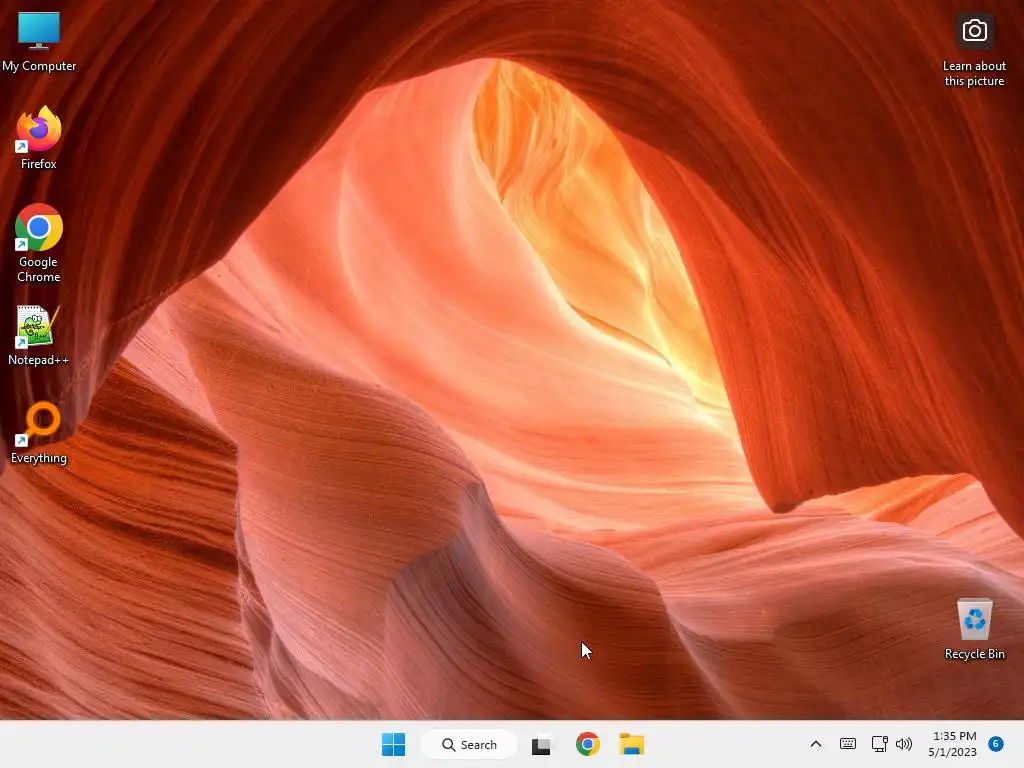Launch Chrome from the taskbar

pos(588,744)
